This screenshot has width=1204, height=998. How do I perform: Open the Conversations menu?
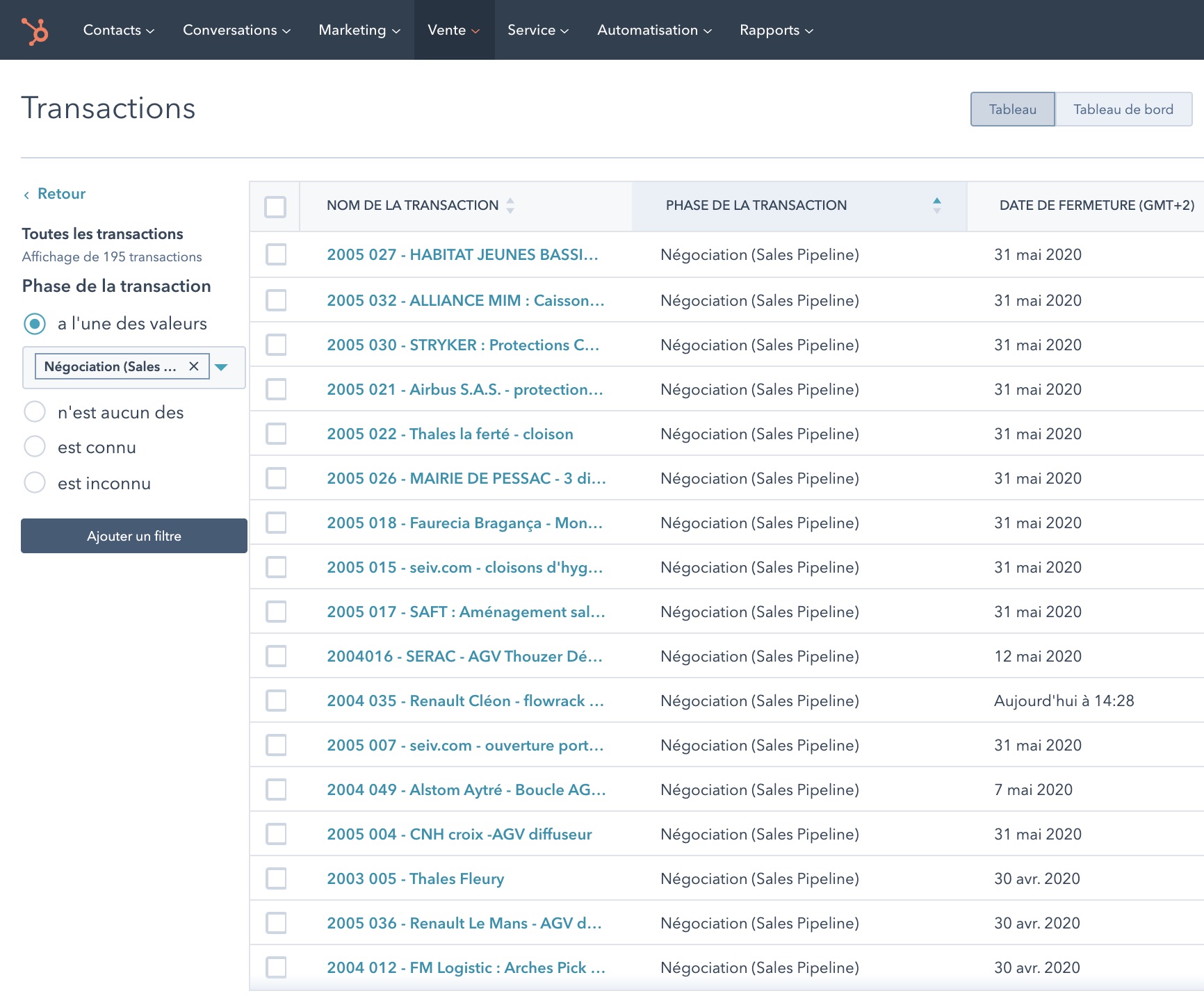pyautogui.click(x=236, y=30)
